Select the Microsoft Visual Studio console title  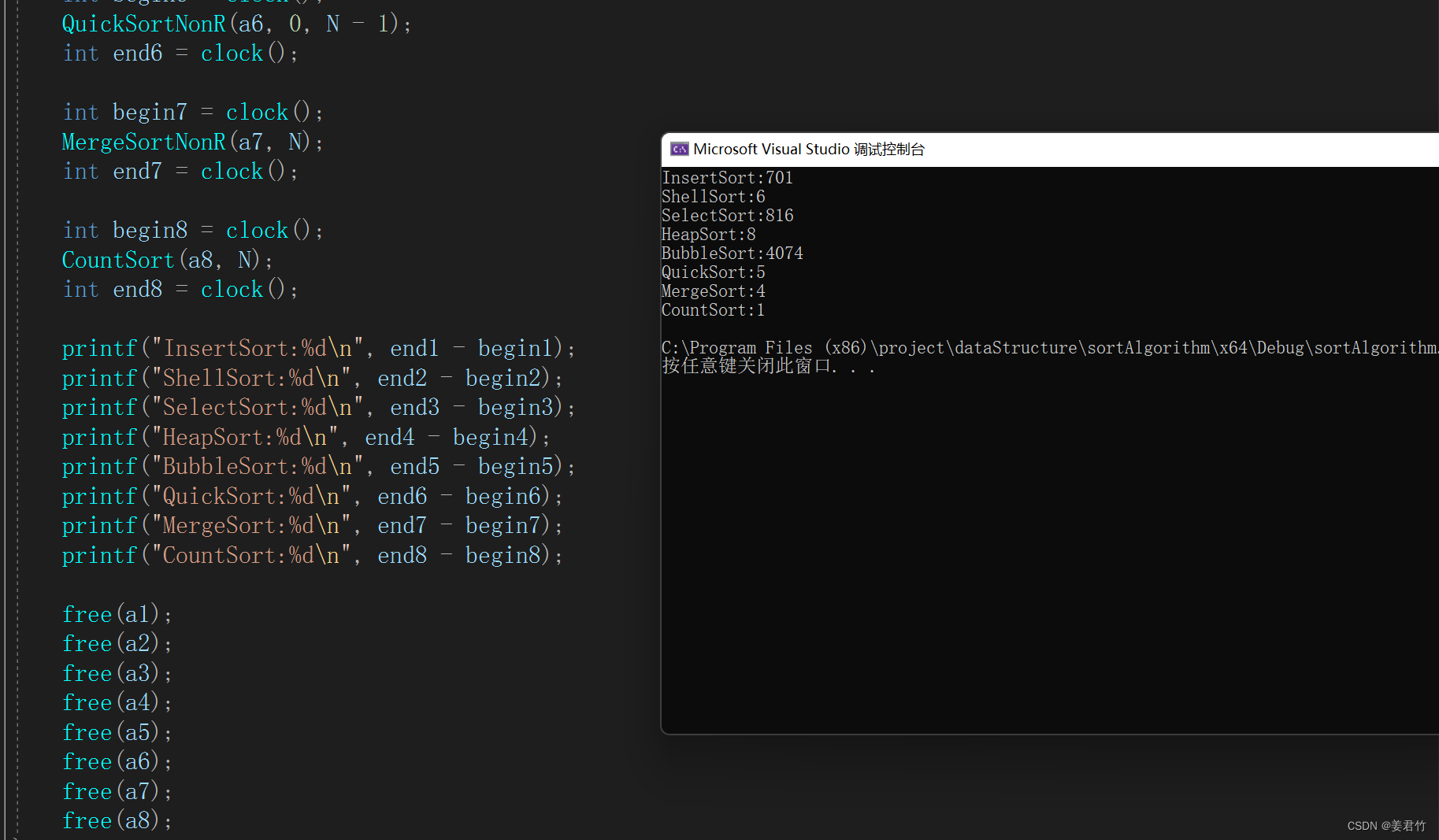coord(809,150)
